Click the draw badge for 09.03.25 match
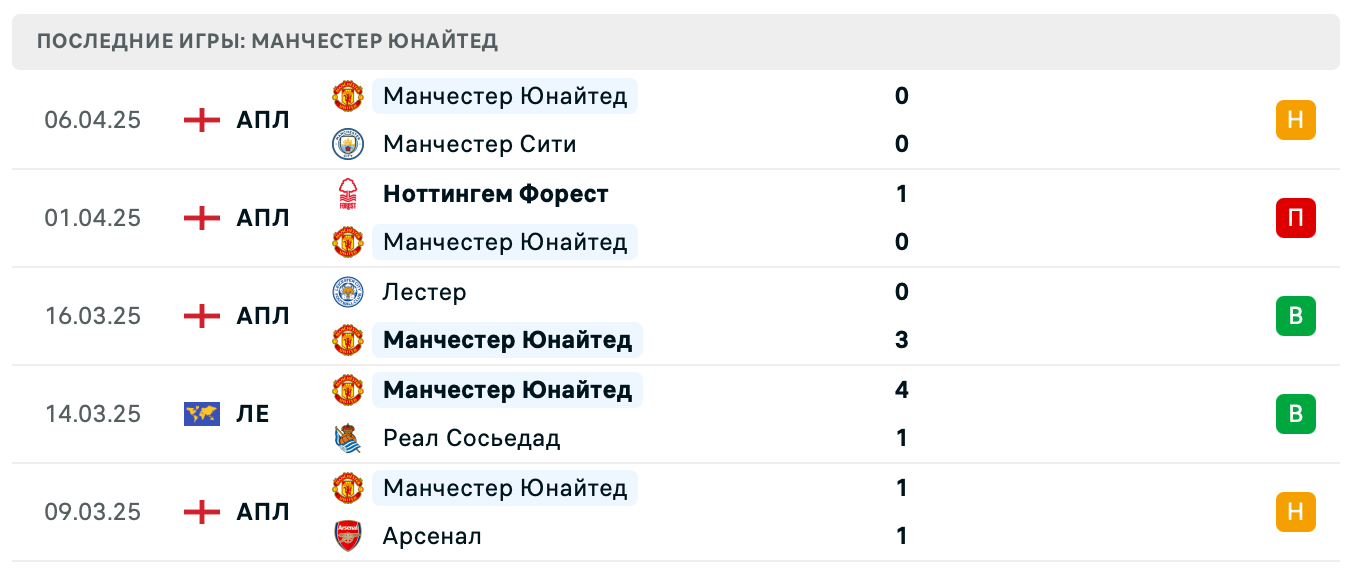The height and width of the screenshot is (576, 1354). (1295, 512)
